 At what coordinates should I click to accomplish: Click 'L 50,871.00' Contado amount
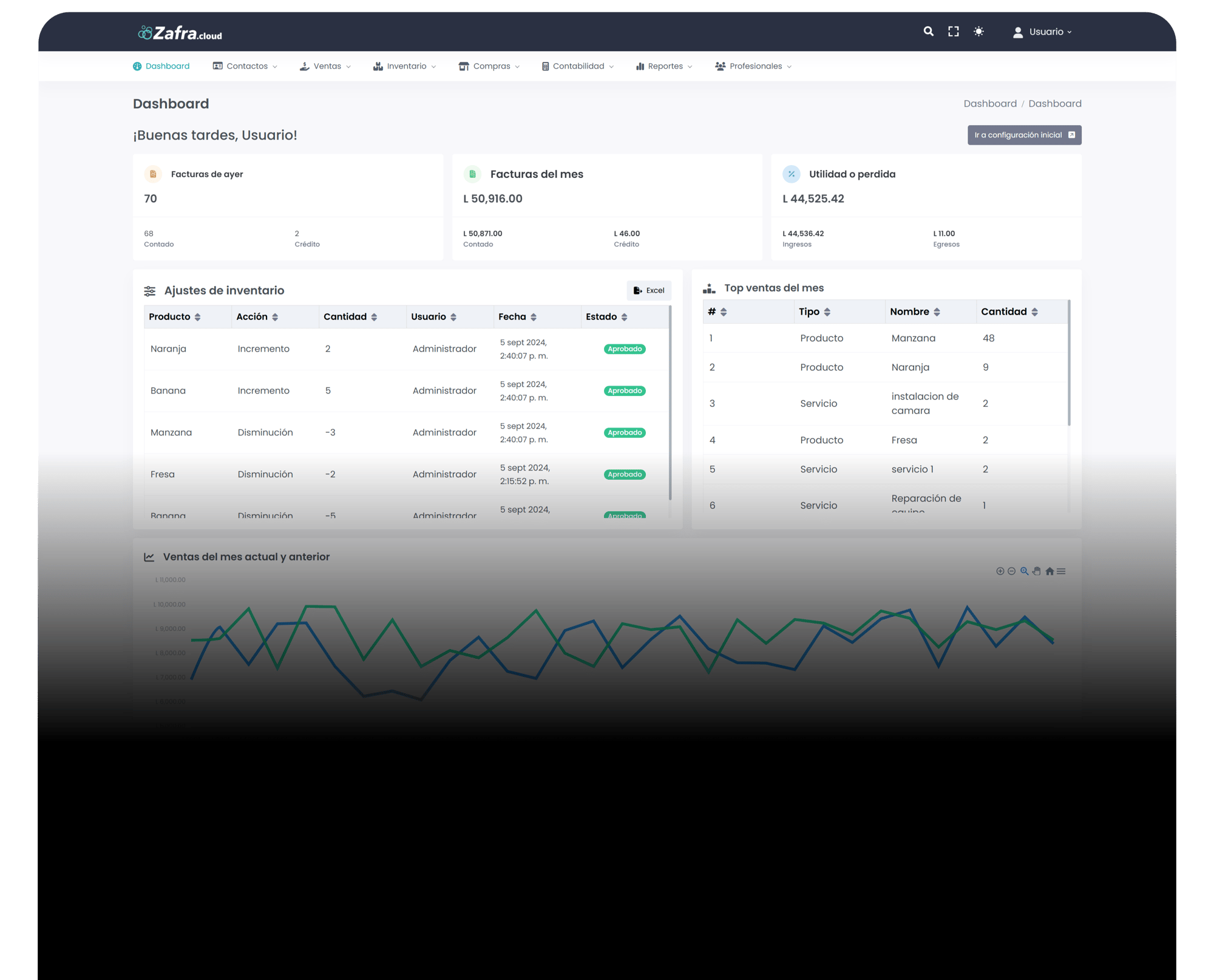483,233
